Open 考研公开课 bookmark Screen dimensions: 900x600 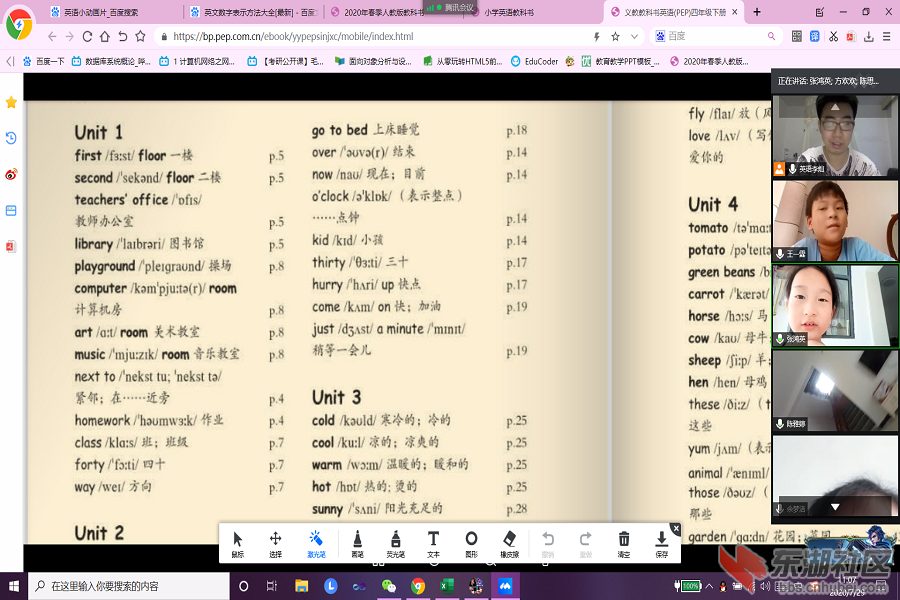point(285,61)
